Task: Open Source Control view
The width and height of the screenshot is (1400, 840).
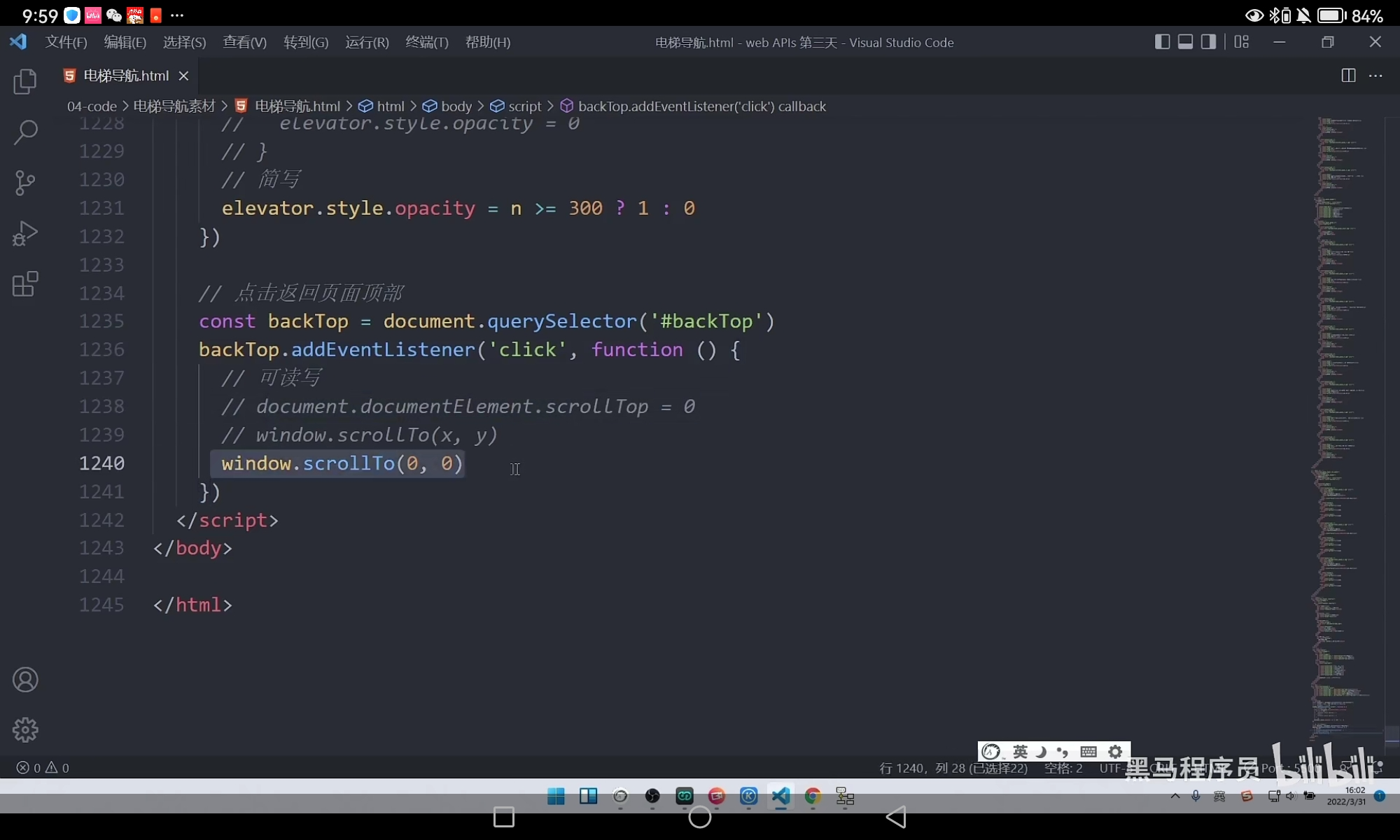Action: coord(25,183)
